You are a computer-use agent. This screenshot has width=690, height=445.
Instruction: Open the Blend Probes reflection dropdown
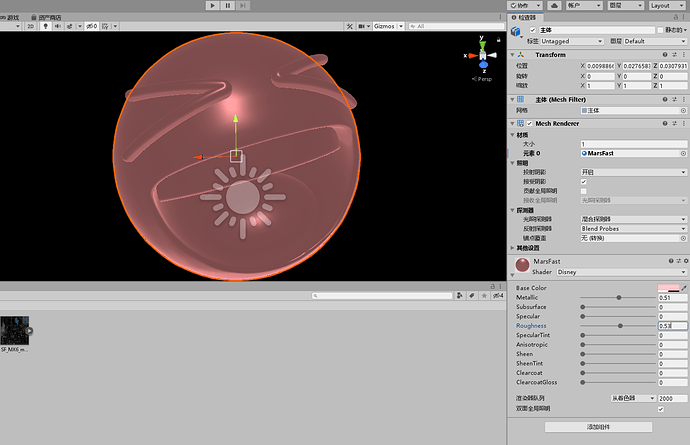pyautogui.click(x=634, y=228)
